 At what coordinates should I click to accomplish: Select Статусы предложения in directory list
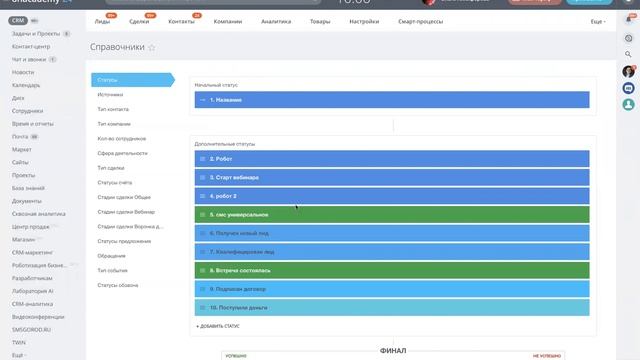pyautogui.click(x=124, y=241)
